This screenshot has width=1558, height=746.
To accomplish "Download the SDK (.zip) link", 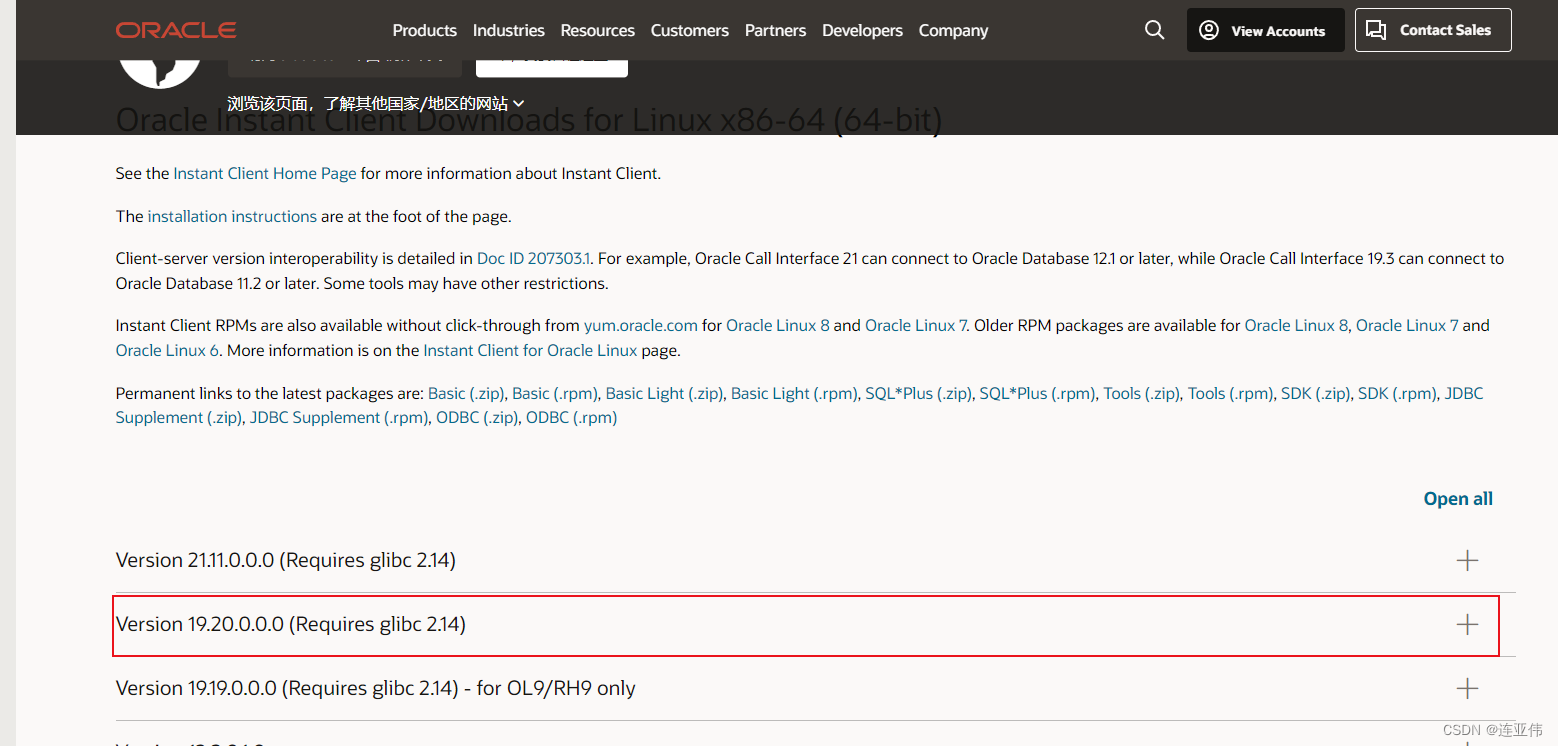I will 1315,393.
